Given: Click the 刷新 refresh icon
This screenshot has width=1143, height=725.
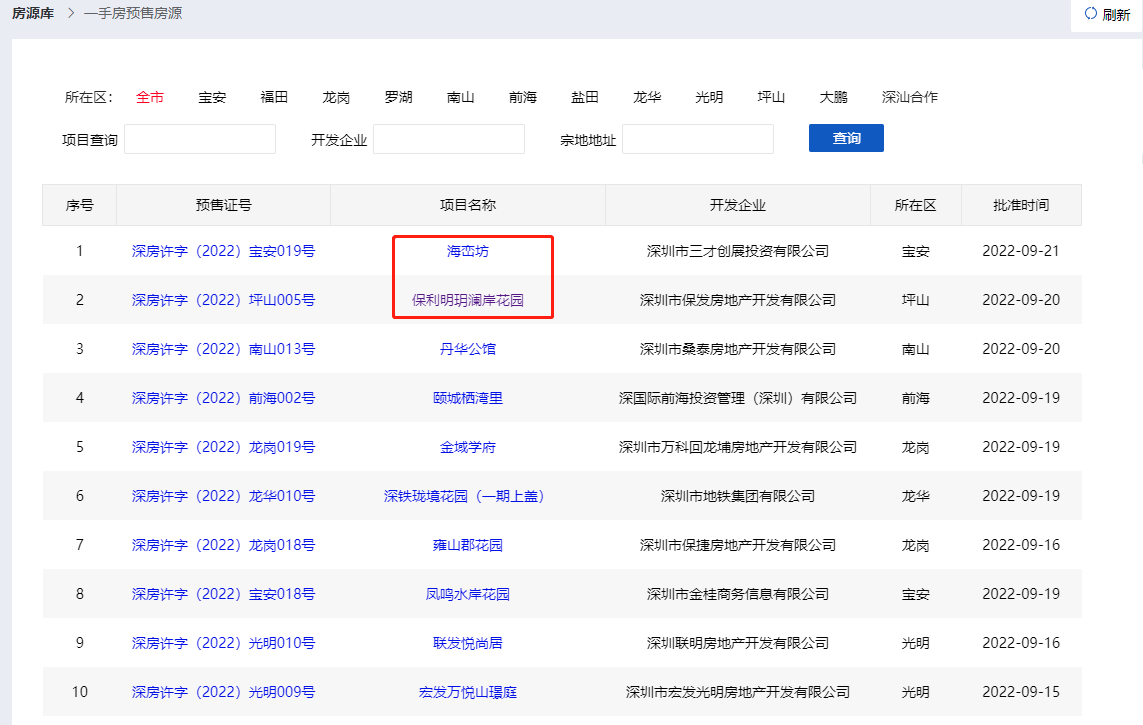Looking at the screenshot, I should pyautogui.click(x=1090, y=14).
